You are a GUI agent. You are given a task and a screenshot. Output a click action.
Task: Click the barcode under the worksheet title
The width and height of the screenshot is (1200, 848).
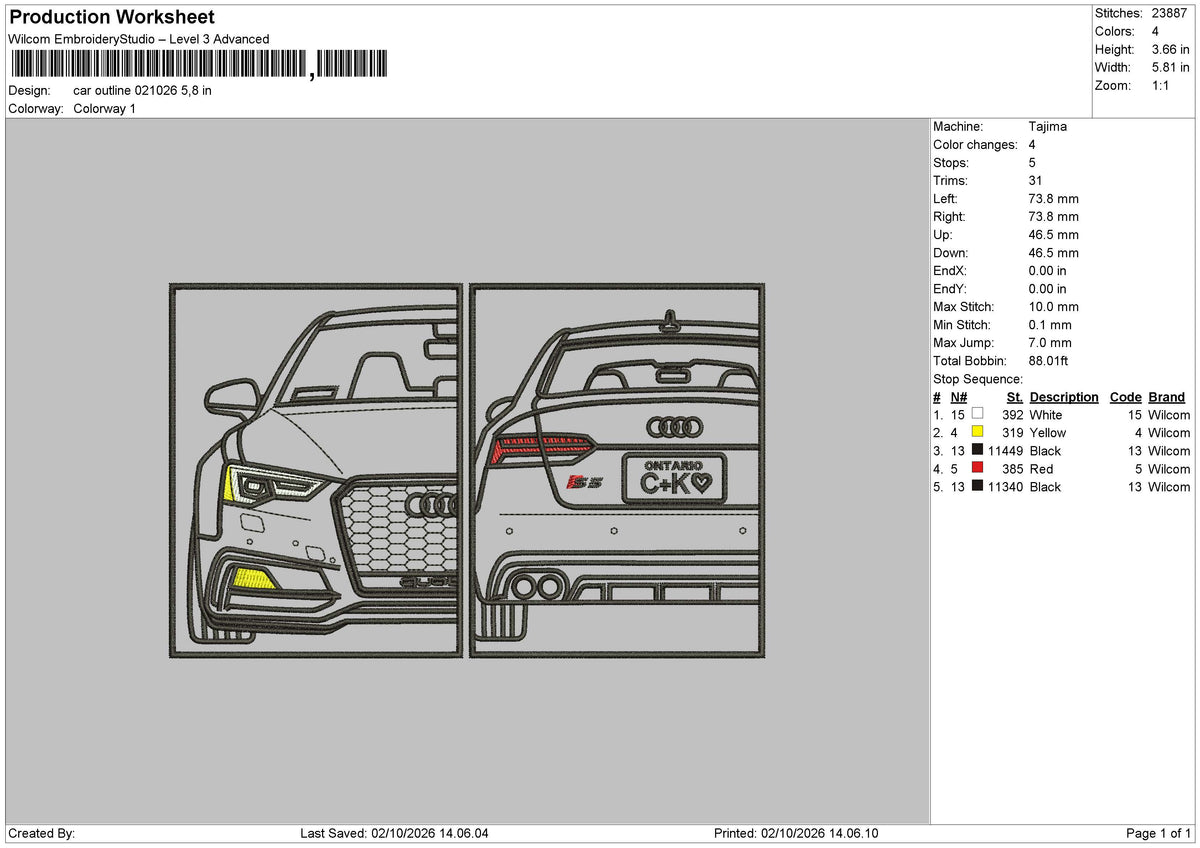pyautogui.click(x=198, y=65)
